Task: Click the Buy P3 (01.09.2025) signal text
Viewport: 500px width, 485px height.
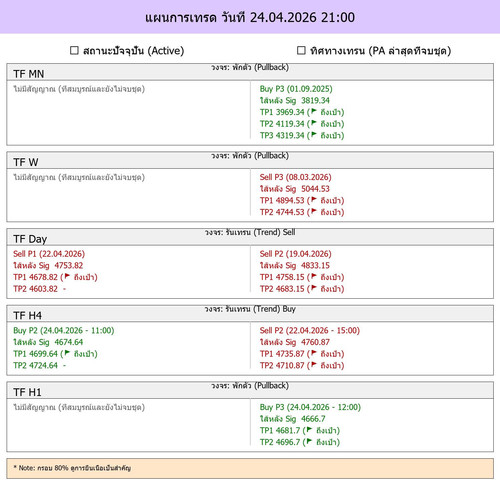Action: pos(296,89)
